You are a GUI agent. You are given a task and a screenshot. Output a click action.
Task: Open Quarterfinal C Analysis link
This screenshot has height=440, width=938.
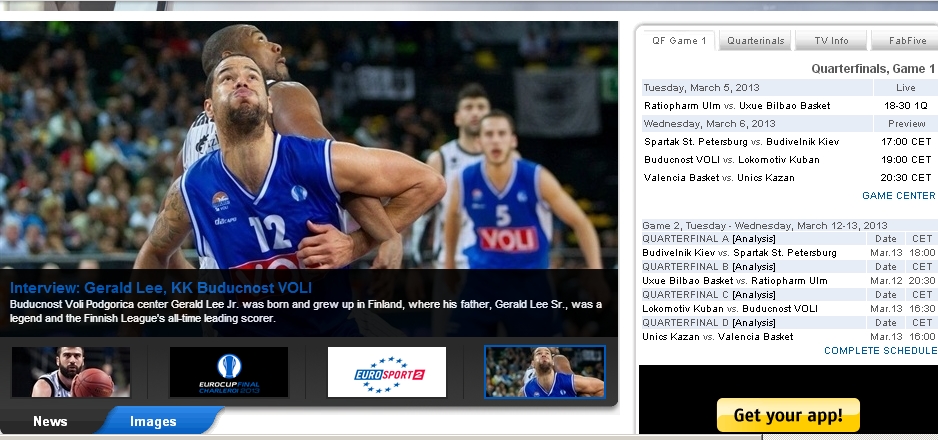pyautogui.click(x=754, y=295)
